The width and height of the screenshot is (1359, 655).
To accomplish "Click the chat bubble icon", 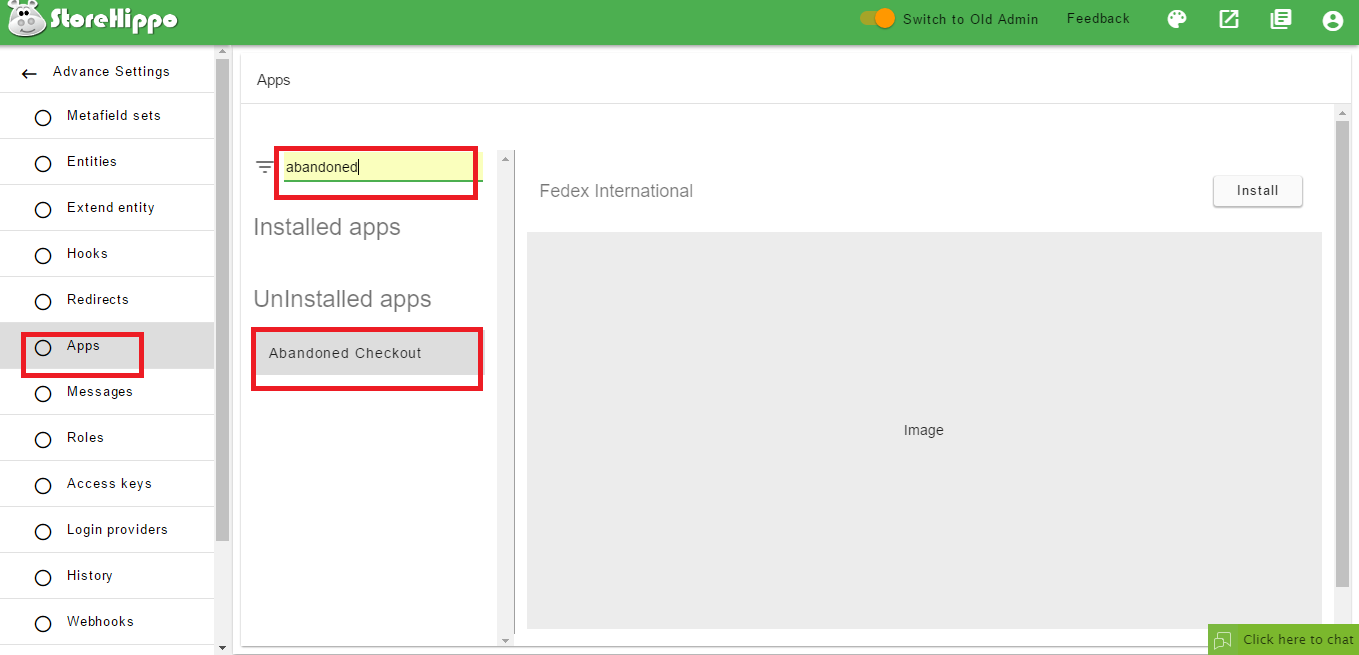I will click(1223, 640).
